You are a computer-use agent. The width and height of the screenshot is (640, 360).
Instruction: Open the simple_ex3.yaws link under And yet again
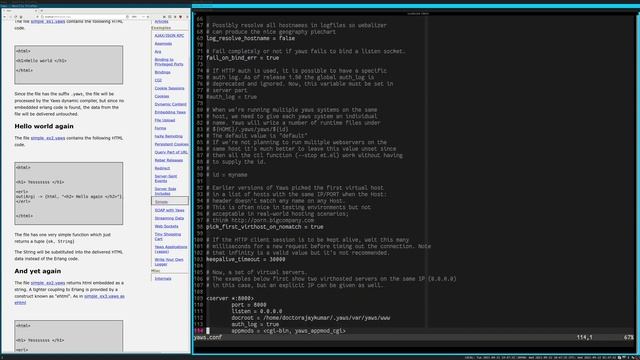point(104,296)
